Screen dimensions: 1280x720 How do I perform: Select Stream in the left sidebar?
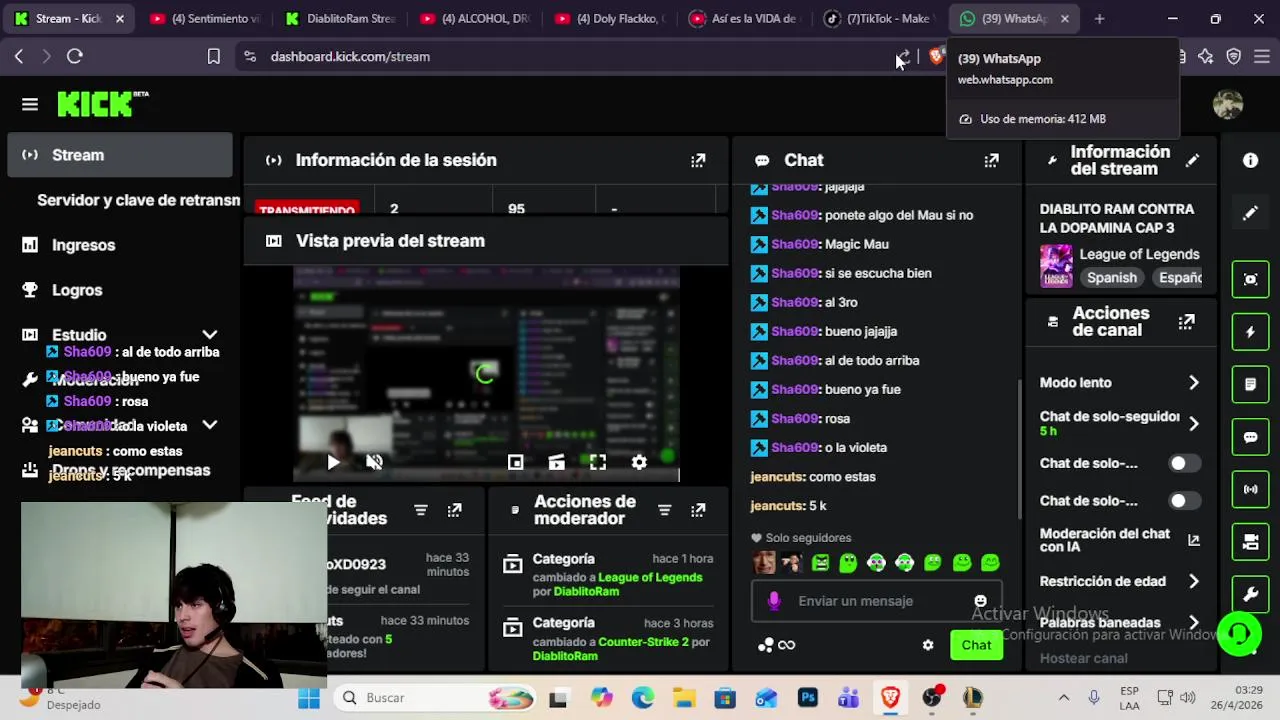(120, 155)
